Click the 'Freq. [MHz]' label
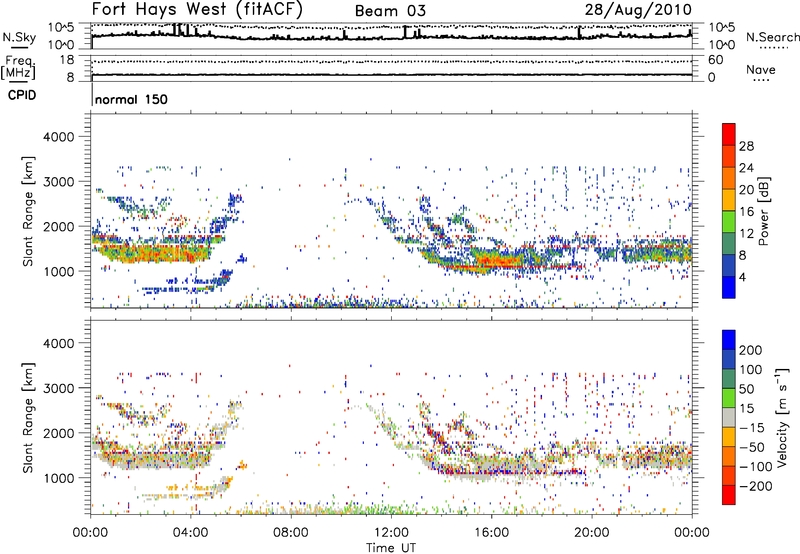800x554 pixels. [19, 68]
